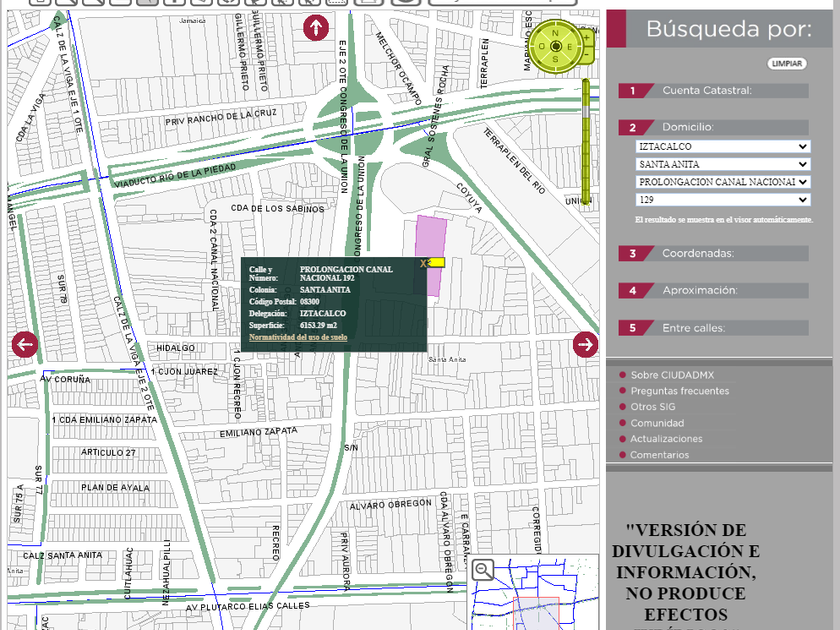The image size is (840, 630).
Task: Click the EMILIANO ZAPATA street label
Action: (258, 432)
